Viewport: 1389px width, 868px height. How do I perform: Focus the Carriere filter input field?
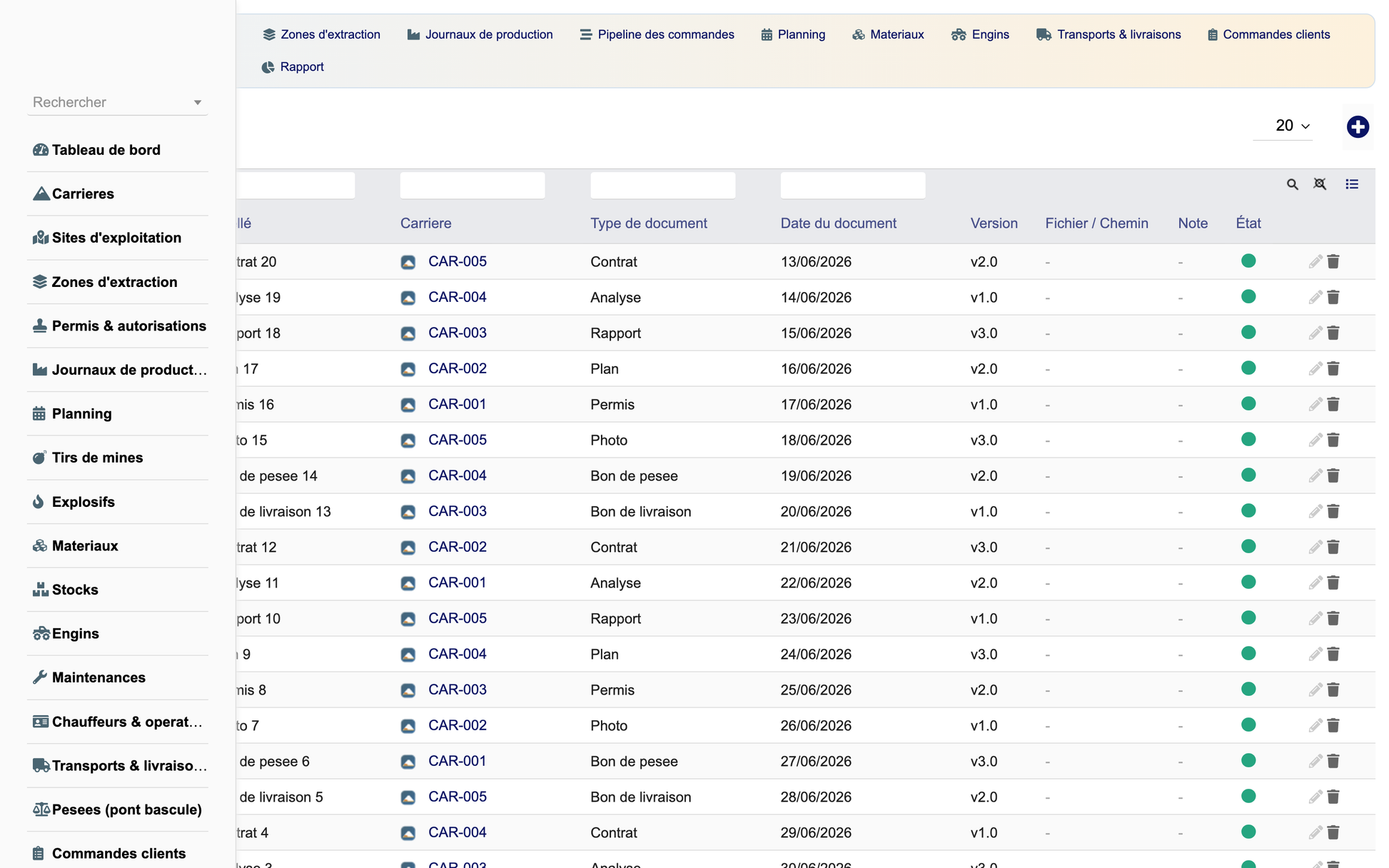(x=473, y=186)
